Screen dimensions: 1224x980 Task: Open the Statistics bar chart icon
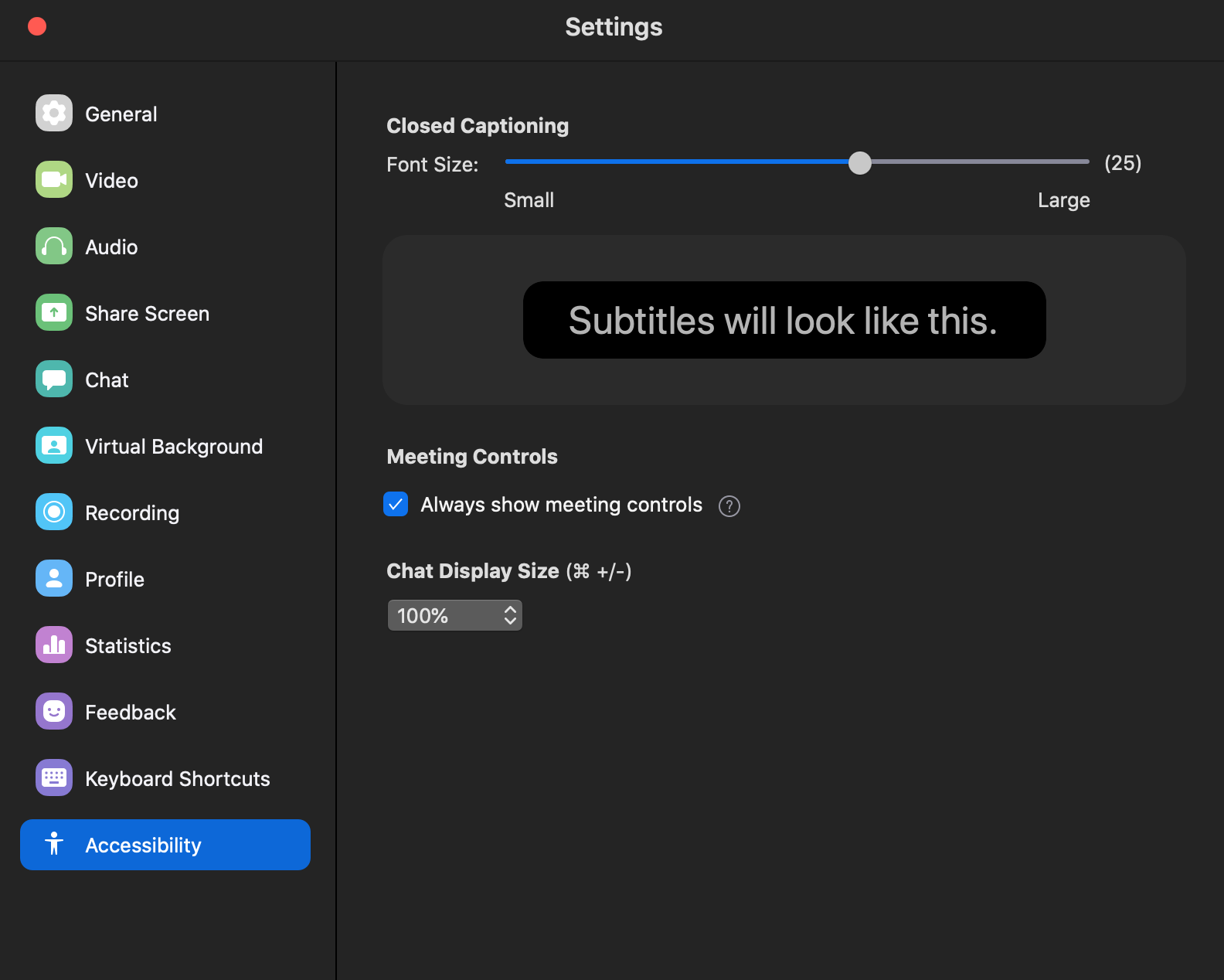54,645
